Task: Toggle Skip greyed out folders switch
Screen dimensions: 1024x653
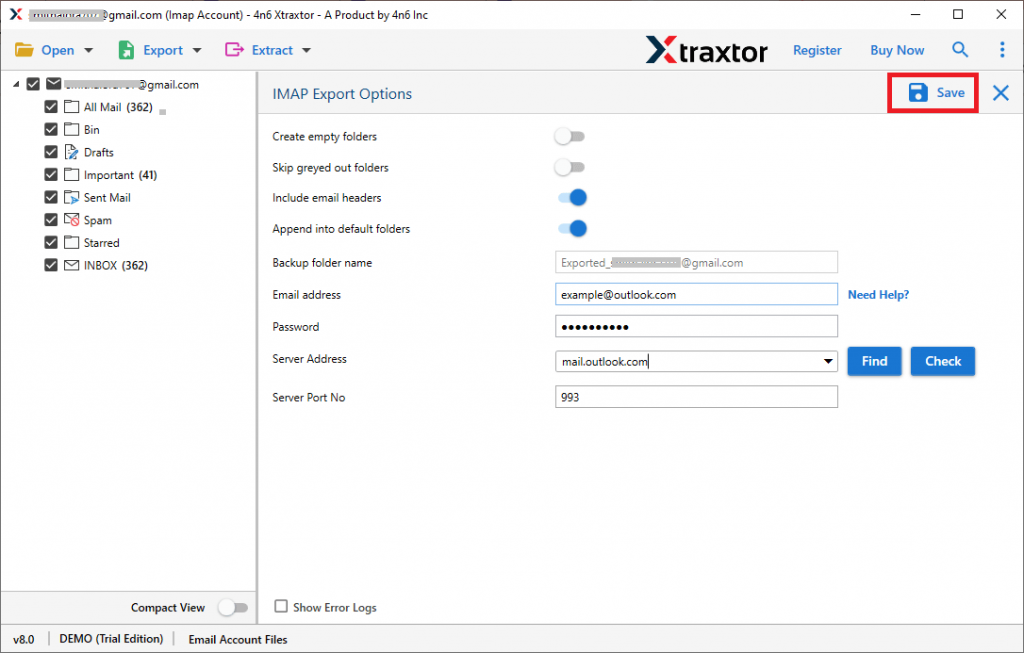Action: pyautogui.click(x=569, y=167)
